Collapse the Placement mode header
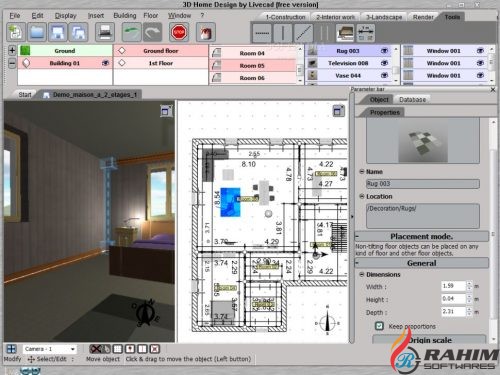This screenshot has width=500, height=375. (x=421, y=236)
